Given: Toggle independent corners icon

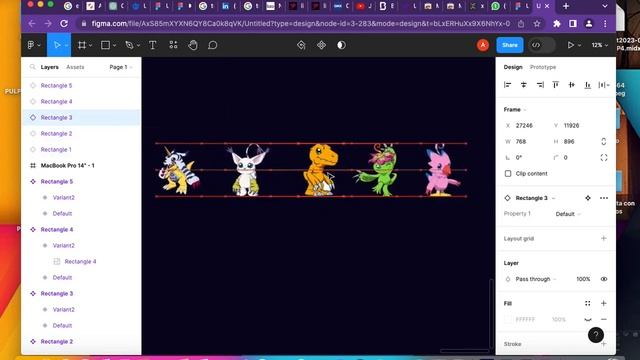Looking at the screenshot, I should click(604, 158).
